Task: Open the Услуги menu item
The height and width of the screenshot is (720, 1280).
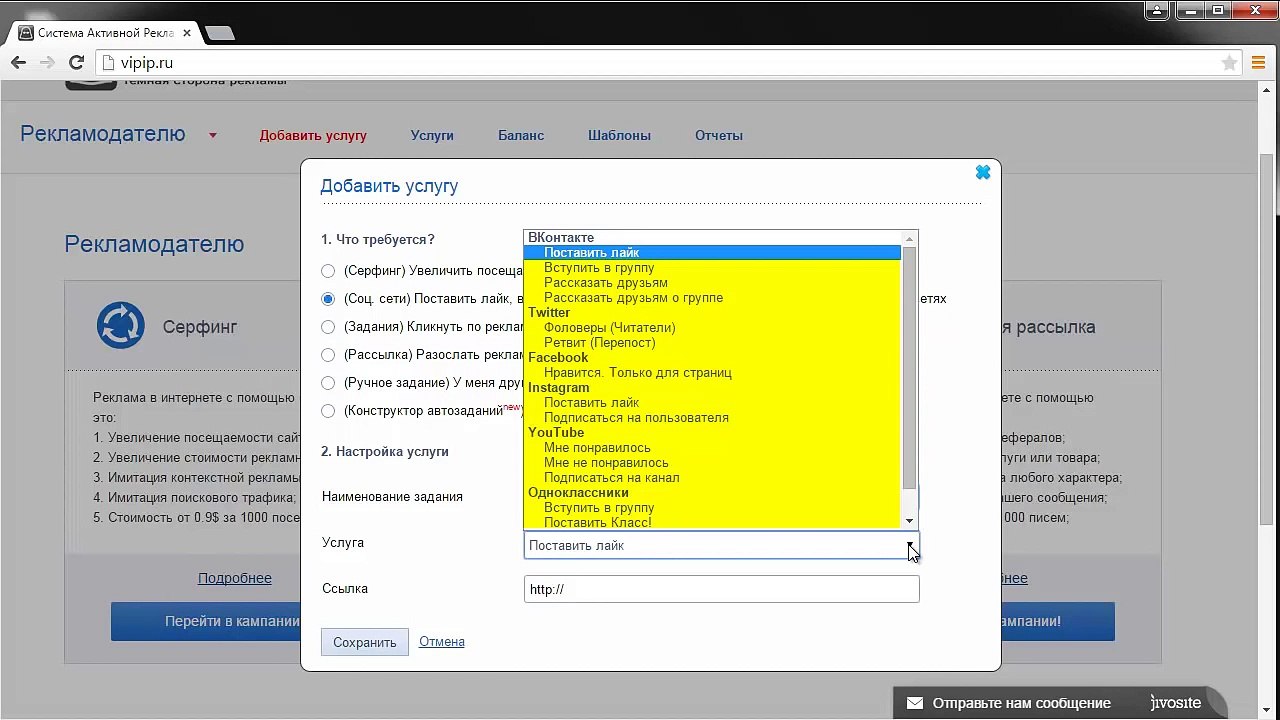Action: 432,136
